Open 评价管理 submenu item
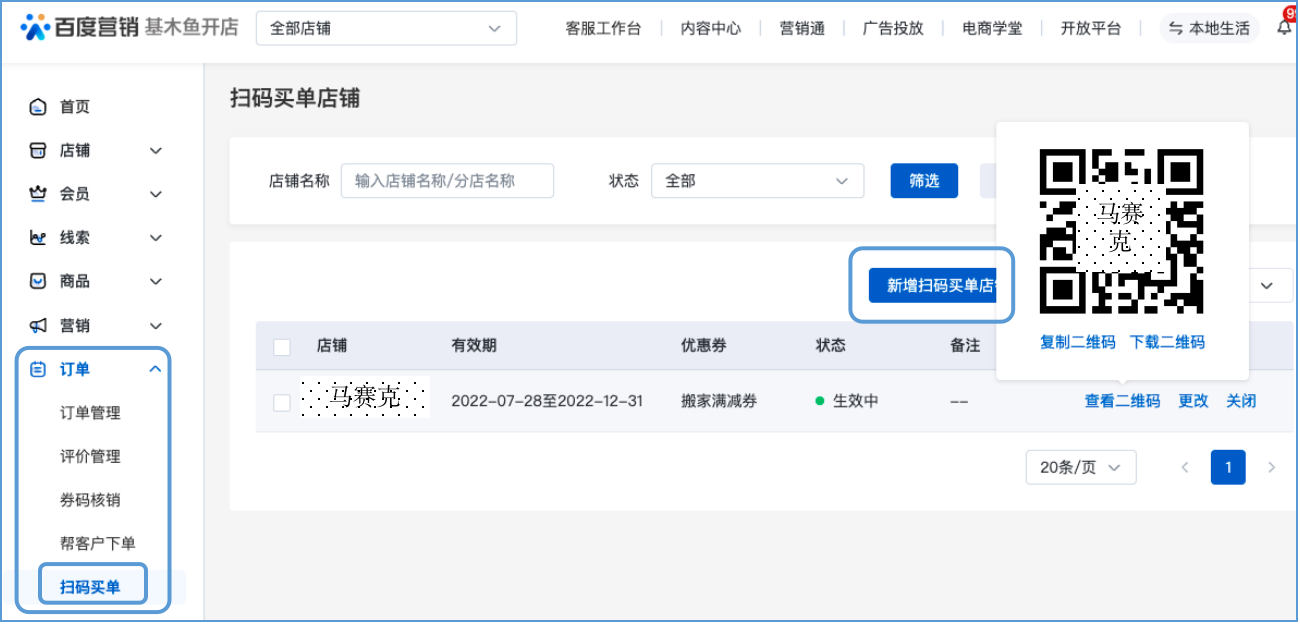 [90, 456]
